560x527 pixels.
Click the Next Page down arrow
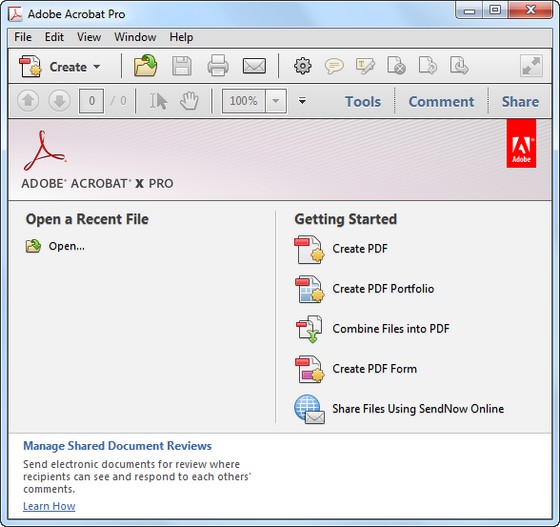59,101
